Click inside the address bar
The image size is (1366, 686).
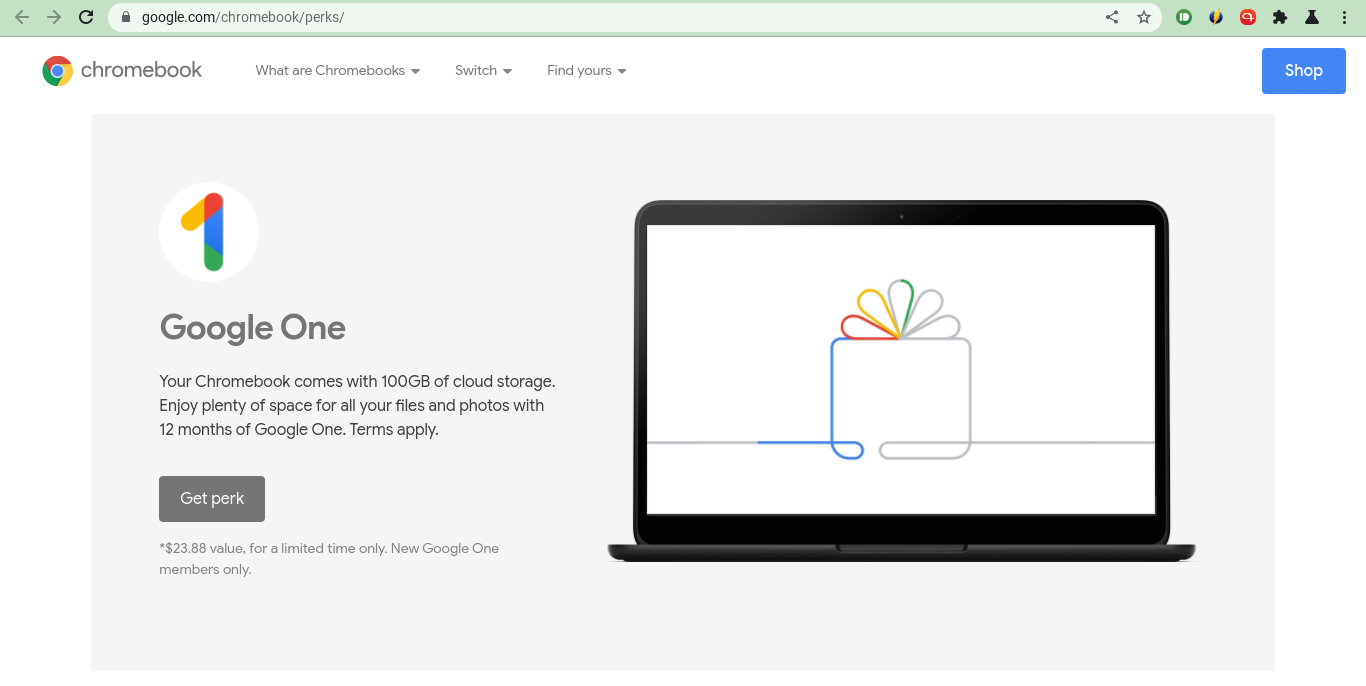click(x=400, y=17)
